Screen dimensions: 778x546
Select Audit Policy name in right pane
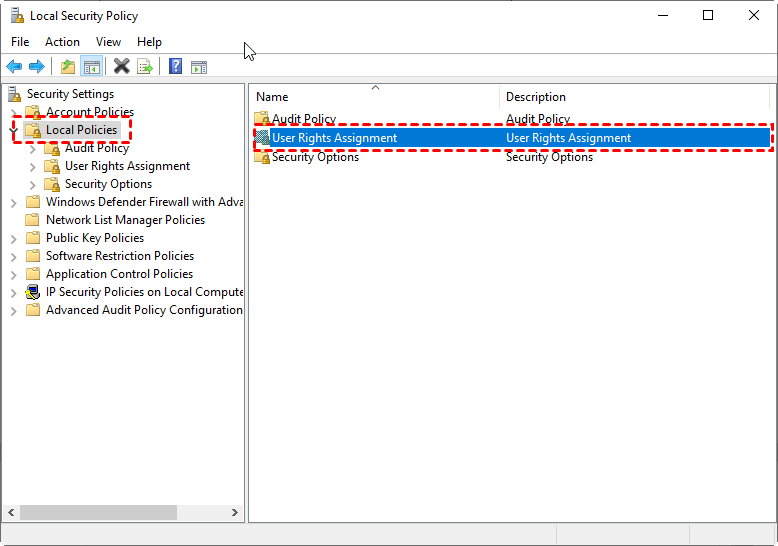click(304, 119)
